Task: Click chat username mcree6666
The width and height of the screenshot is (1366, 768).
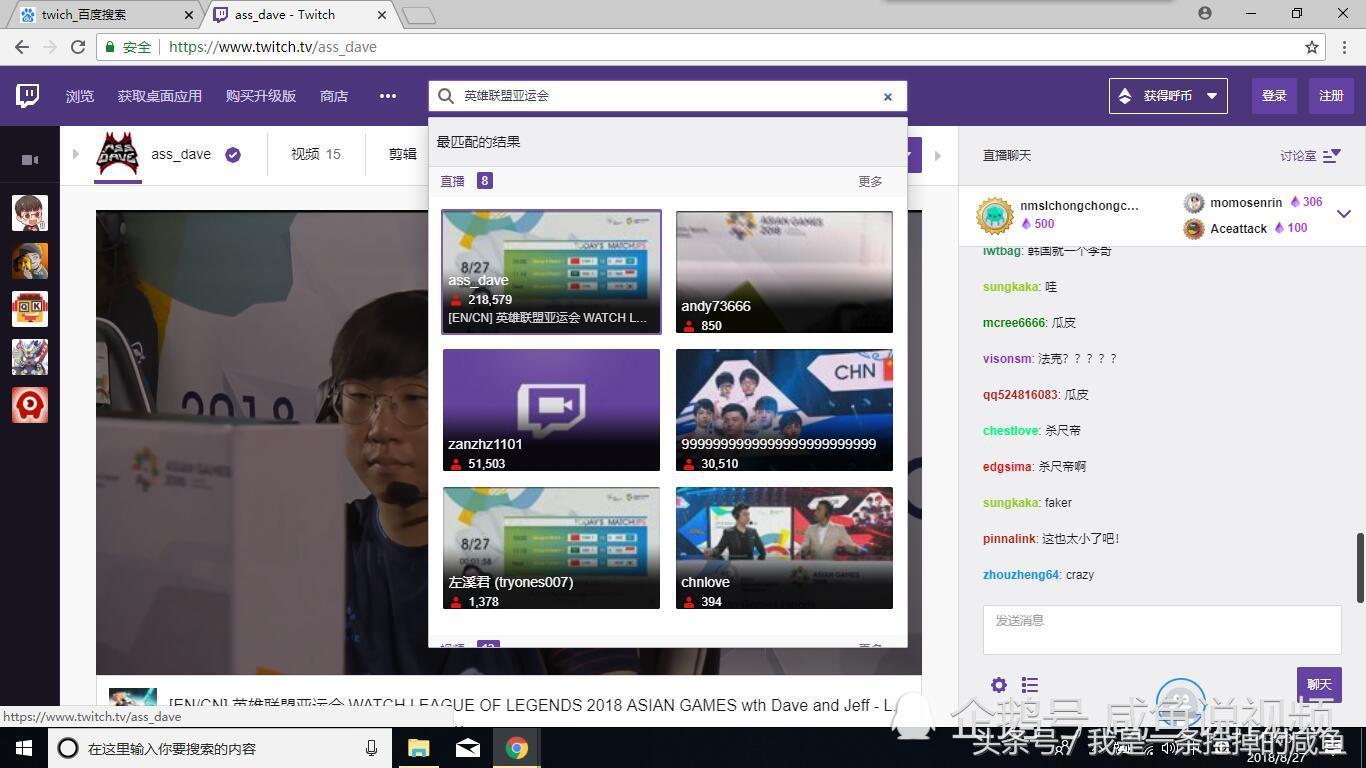Action: pos(1014,323)
